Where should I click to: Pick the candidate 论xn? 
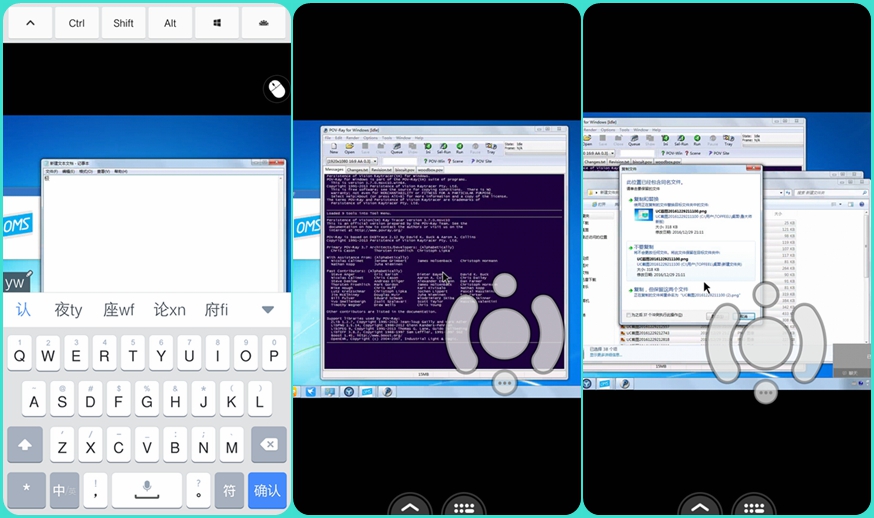coord(169,309)
